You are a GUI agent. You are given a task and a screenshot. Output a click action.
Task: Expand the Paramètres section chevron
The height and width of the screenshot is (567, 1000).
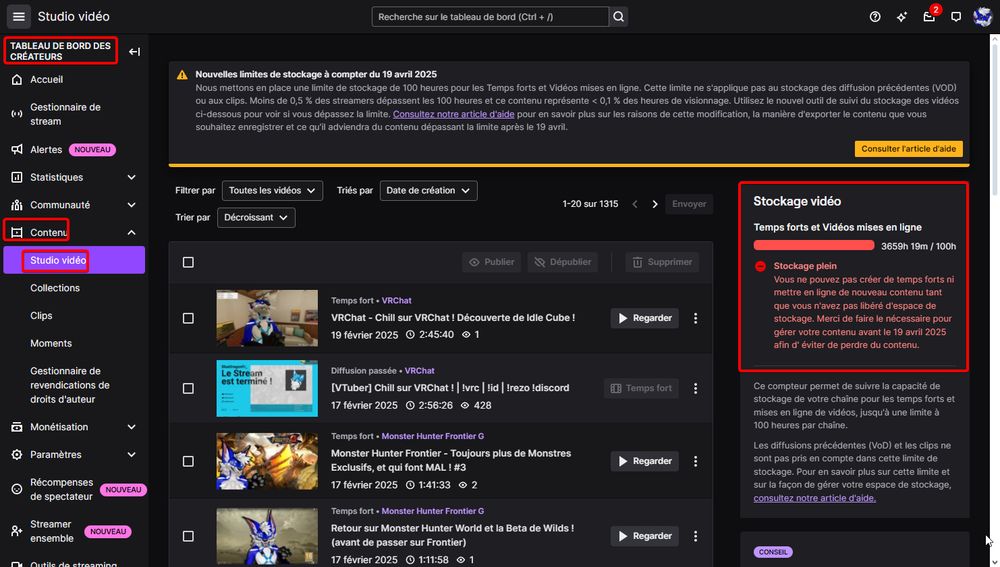click(131, 455)
